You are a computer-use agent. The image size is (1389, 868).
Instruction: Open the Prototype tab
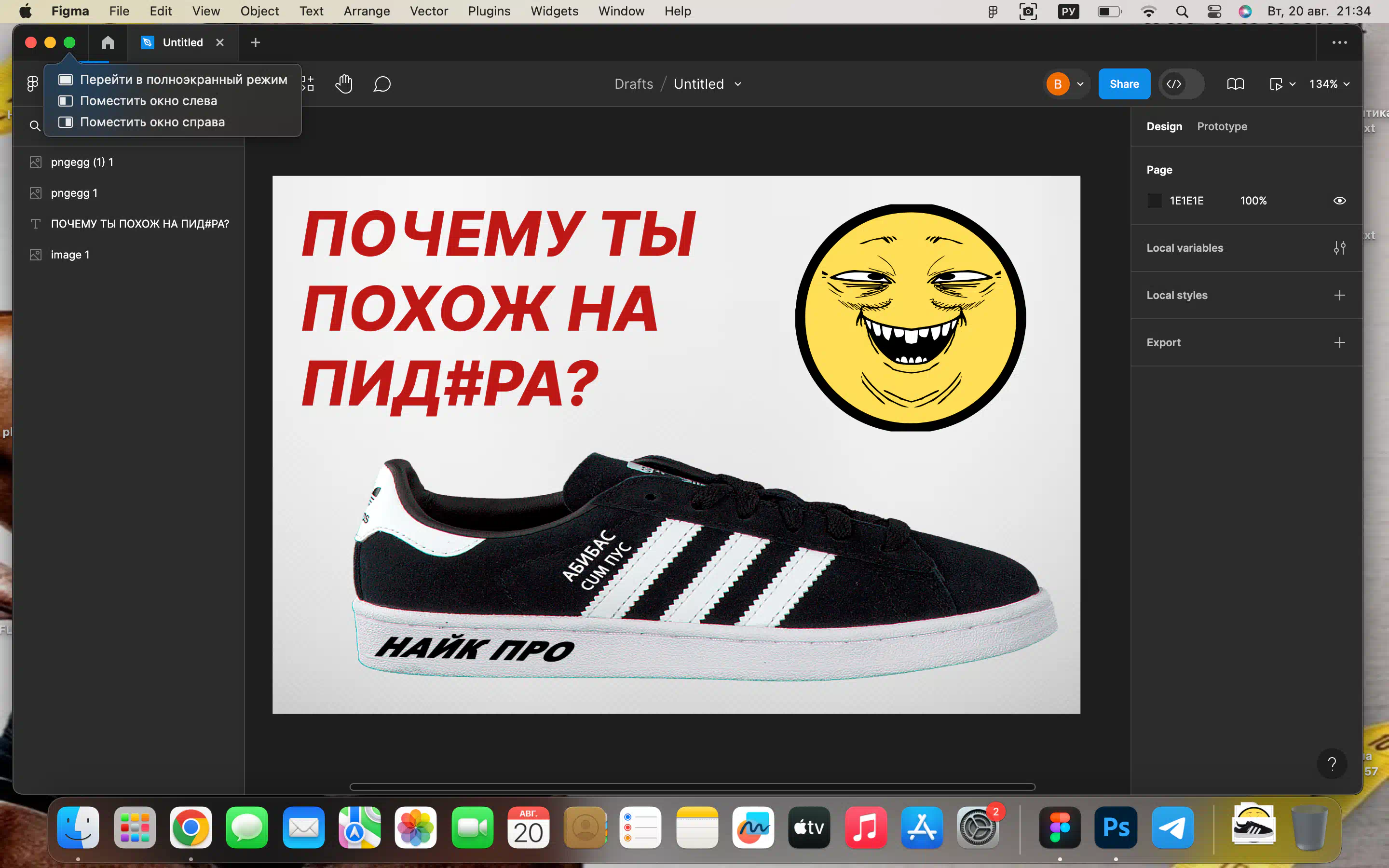1221,126
